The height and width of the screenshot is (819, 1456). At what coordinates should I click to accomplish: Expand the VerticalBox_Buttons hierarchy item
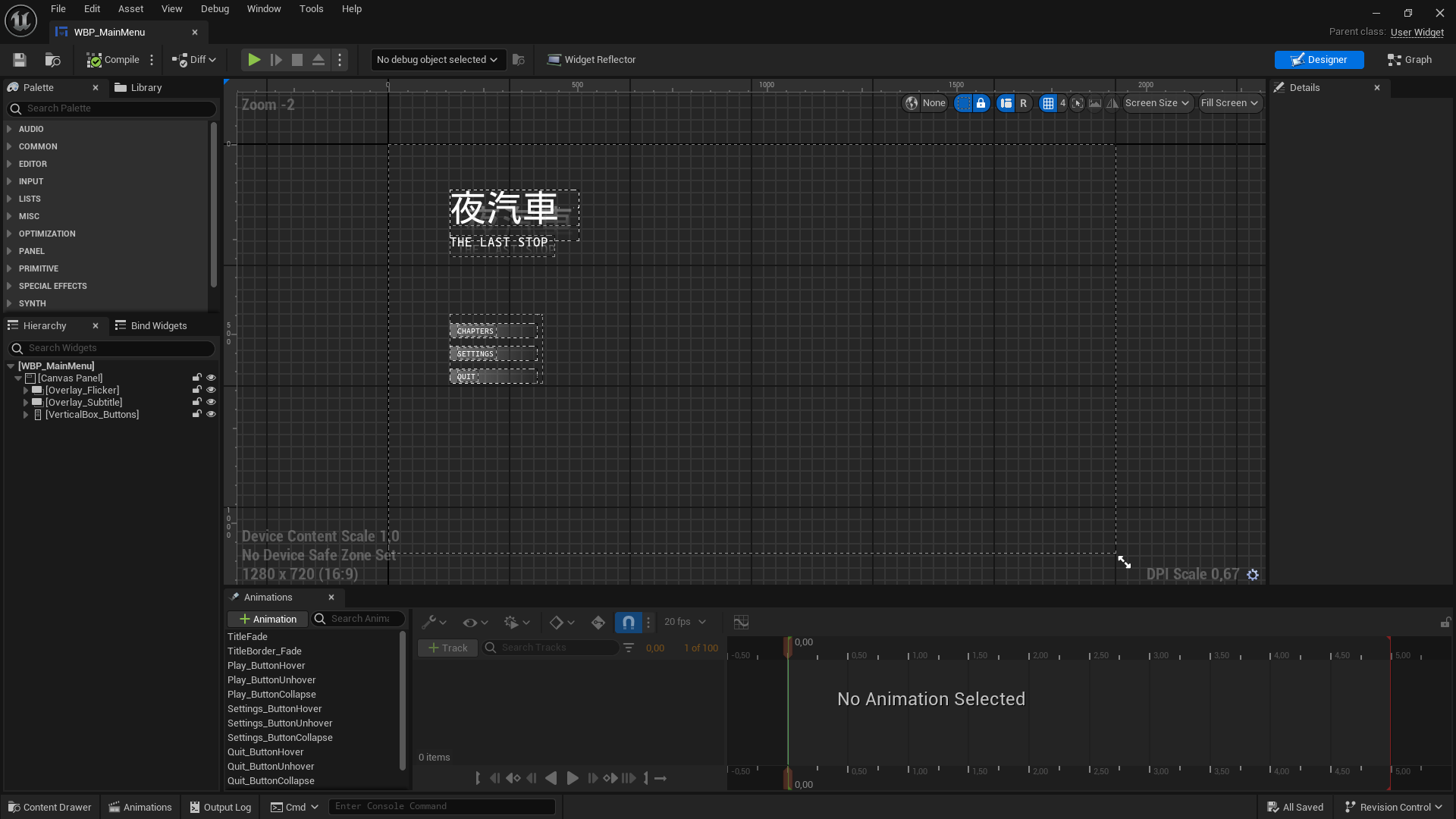click(x=26, y=415)
